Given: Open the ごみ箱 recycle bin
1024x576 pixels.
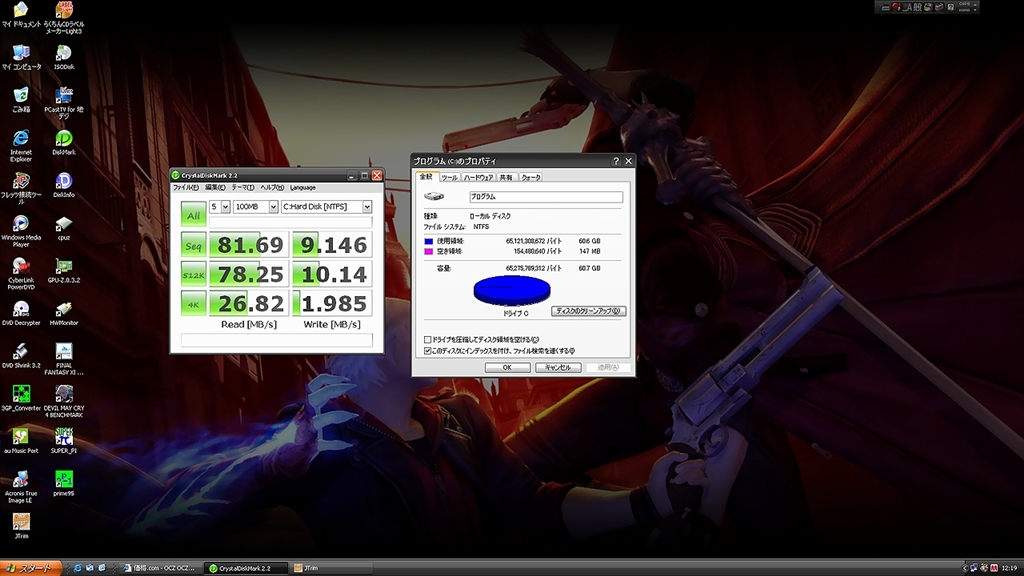Looking at the screenshot, I should tap(21, 100).
